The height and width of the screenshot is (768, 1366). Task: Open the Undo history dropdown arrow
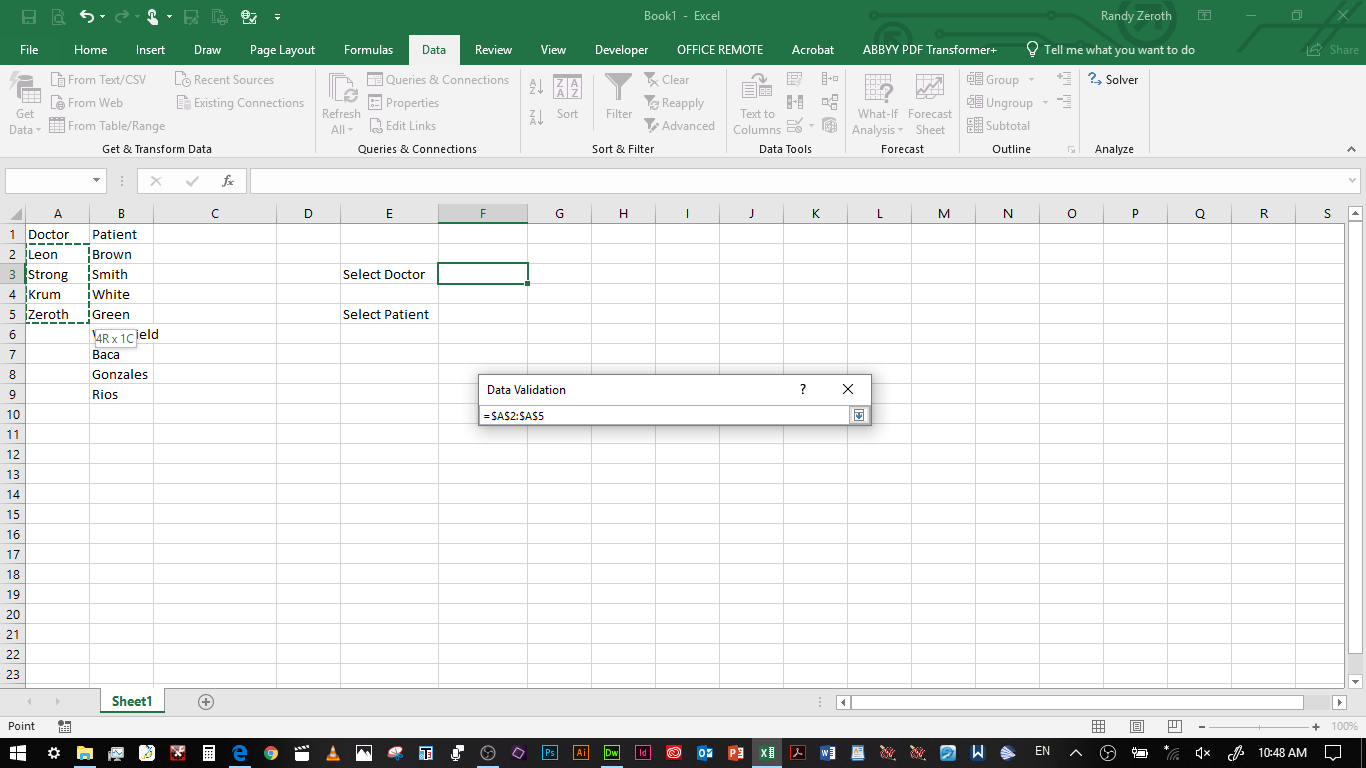104,17
